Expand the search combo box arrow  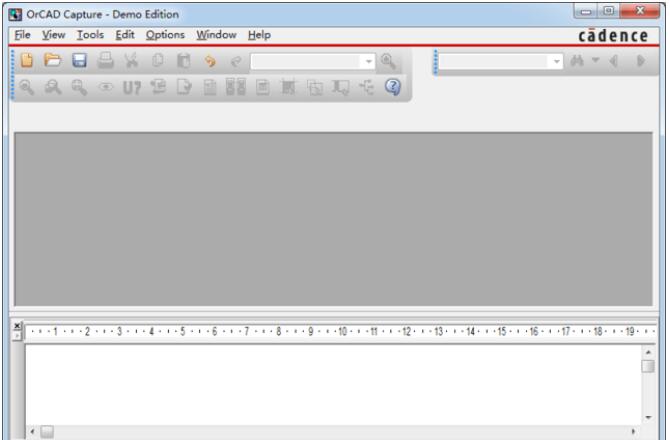pos(556,62)
